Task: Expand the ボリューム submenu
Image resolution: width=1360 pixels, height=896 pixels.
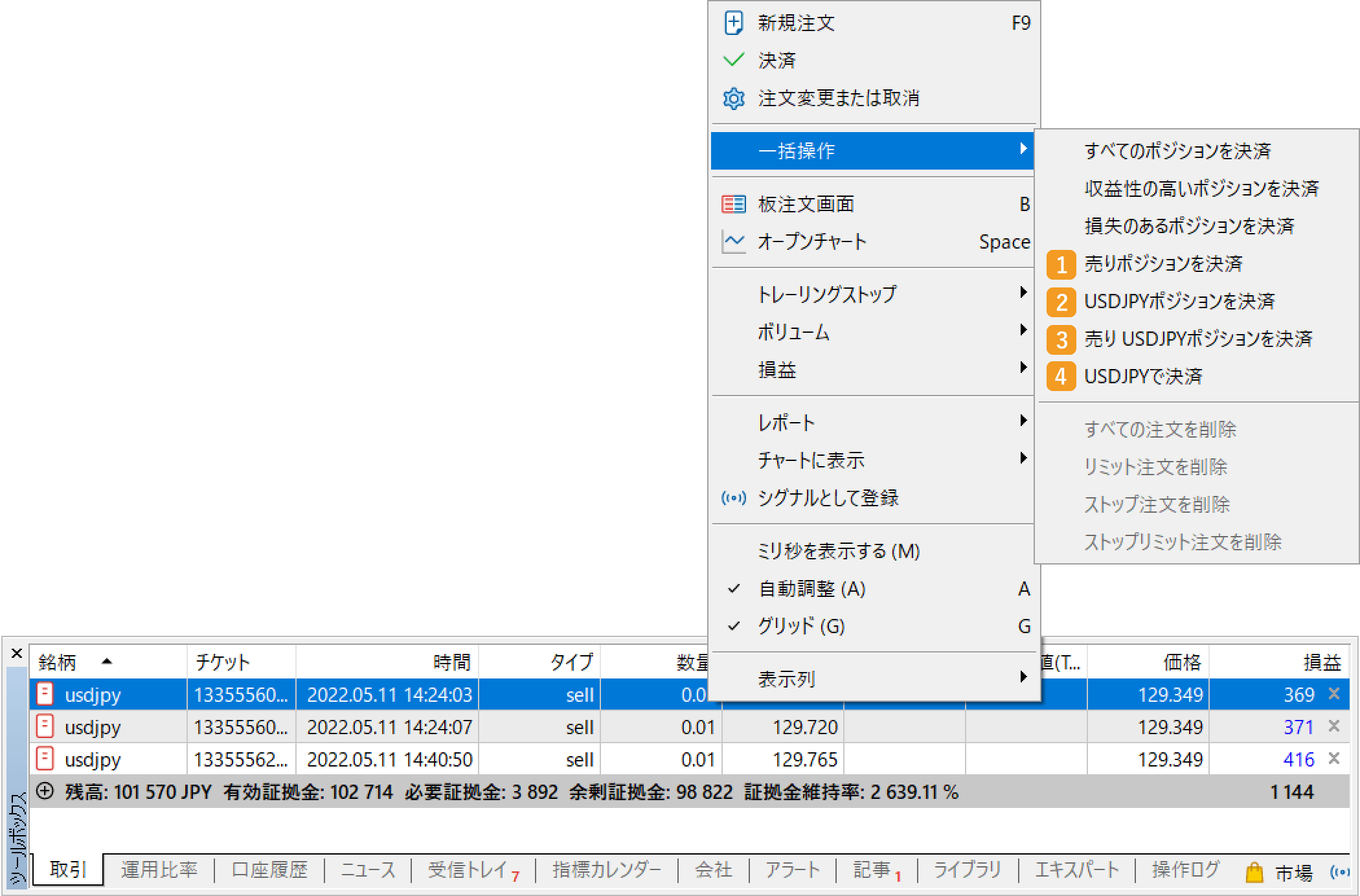Action: [874, 332]
